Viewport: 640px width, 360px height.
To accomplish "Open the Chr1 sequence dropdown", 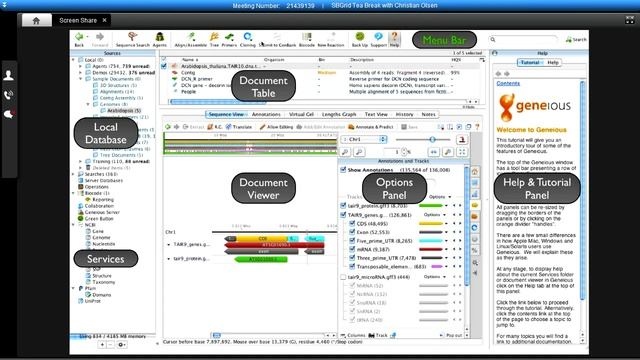I will click(364, 140).
